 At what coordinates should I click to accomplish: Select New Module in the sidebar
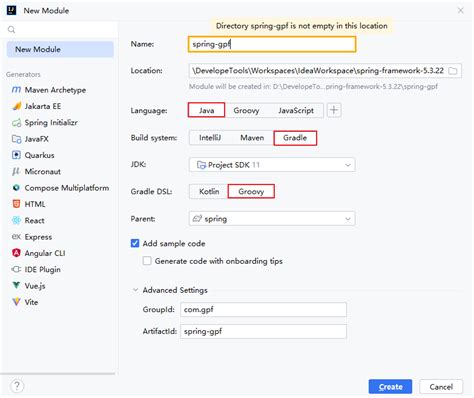point(60,49)
